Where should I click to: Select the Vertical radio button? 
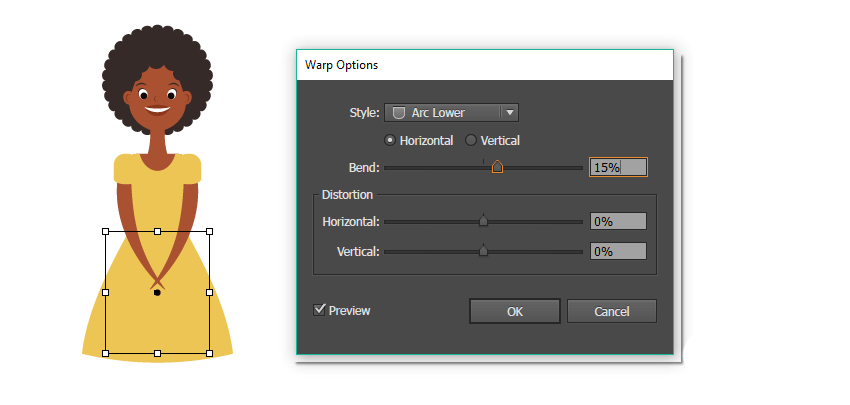471,140
